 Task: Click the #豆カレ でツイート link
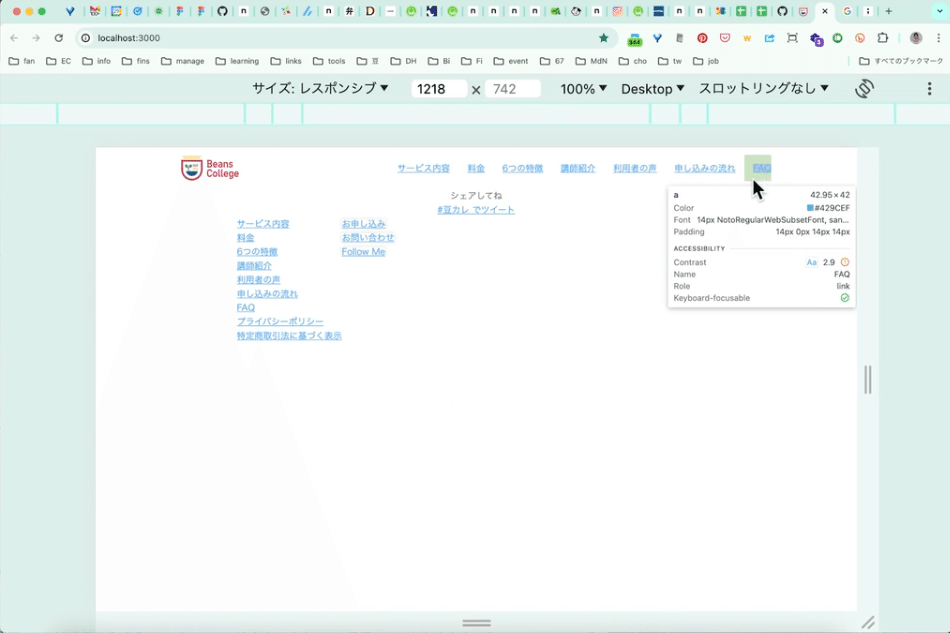point(476,210)
